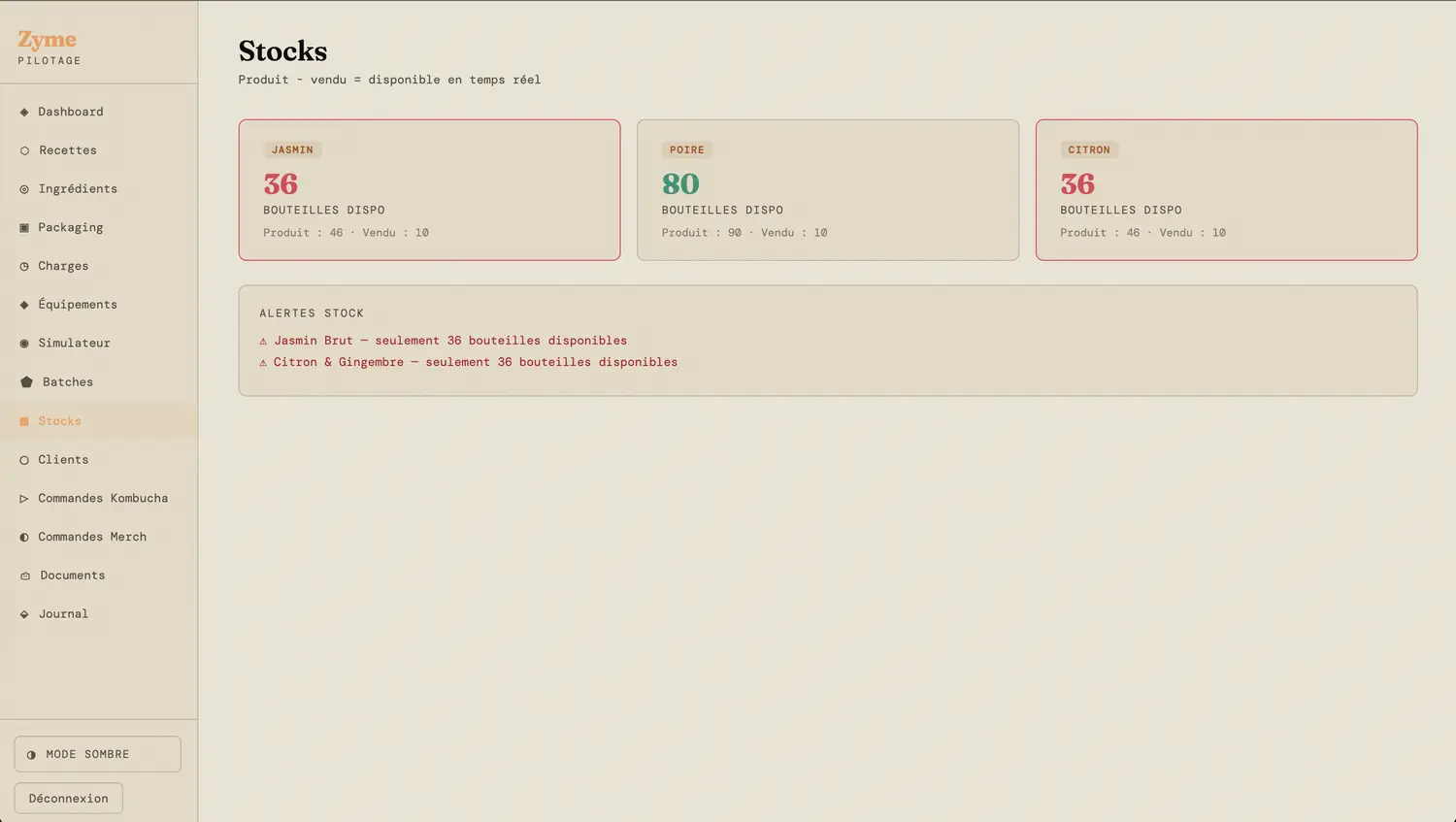Click the Recettes hexagon icon

pos(24,150)
